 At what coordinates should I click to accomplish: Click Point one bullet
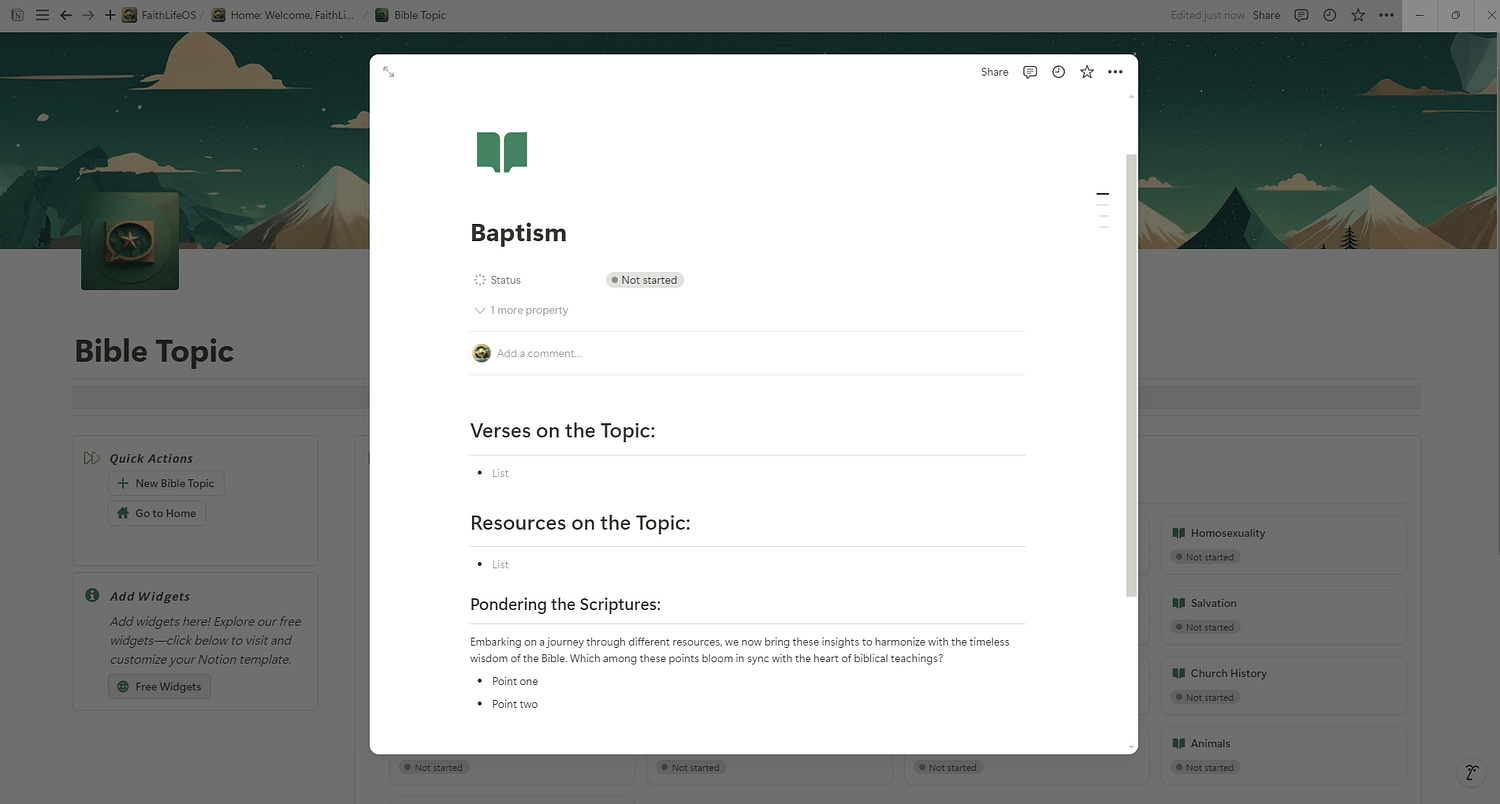click(515, 681)
